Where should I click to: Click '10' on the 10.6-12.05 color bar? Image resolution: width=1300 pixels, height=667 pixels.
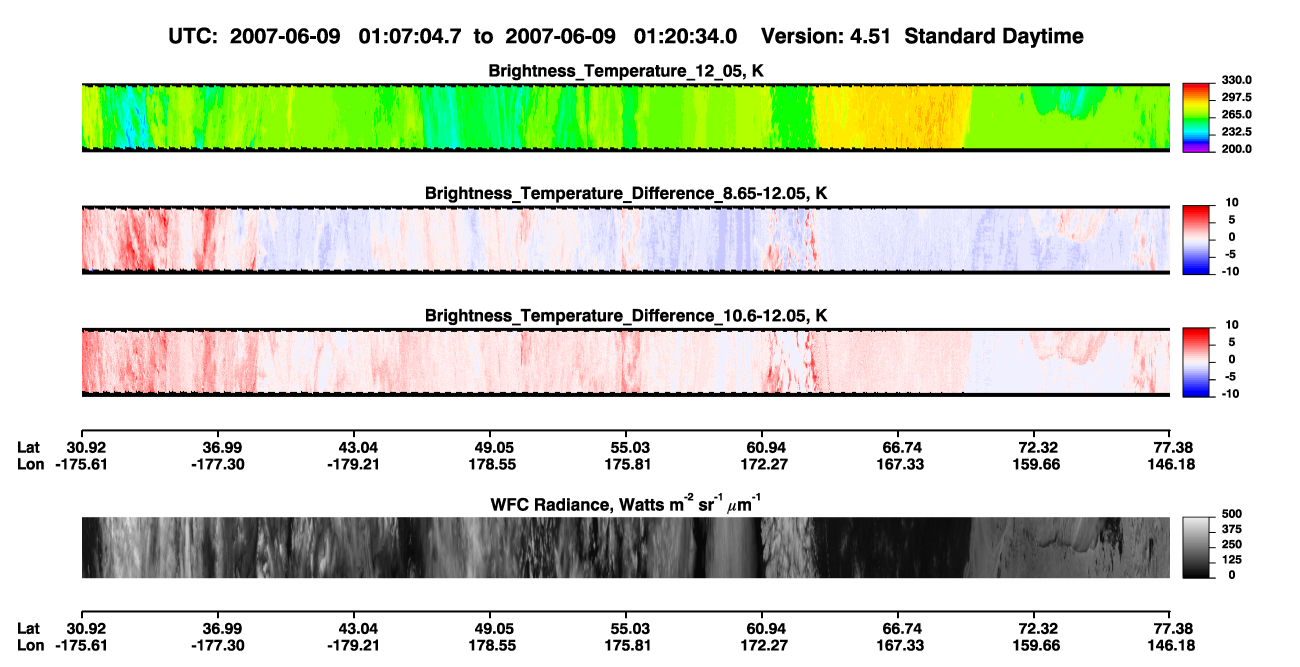click(1231, 325)
